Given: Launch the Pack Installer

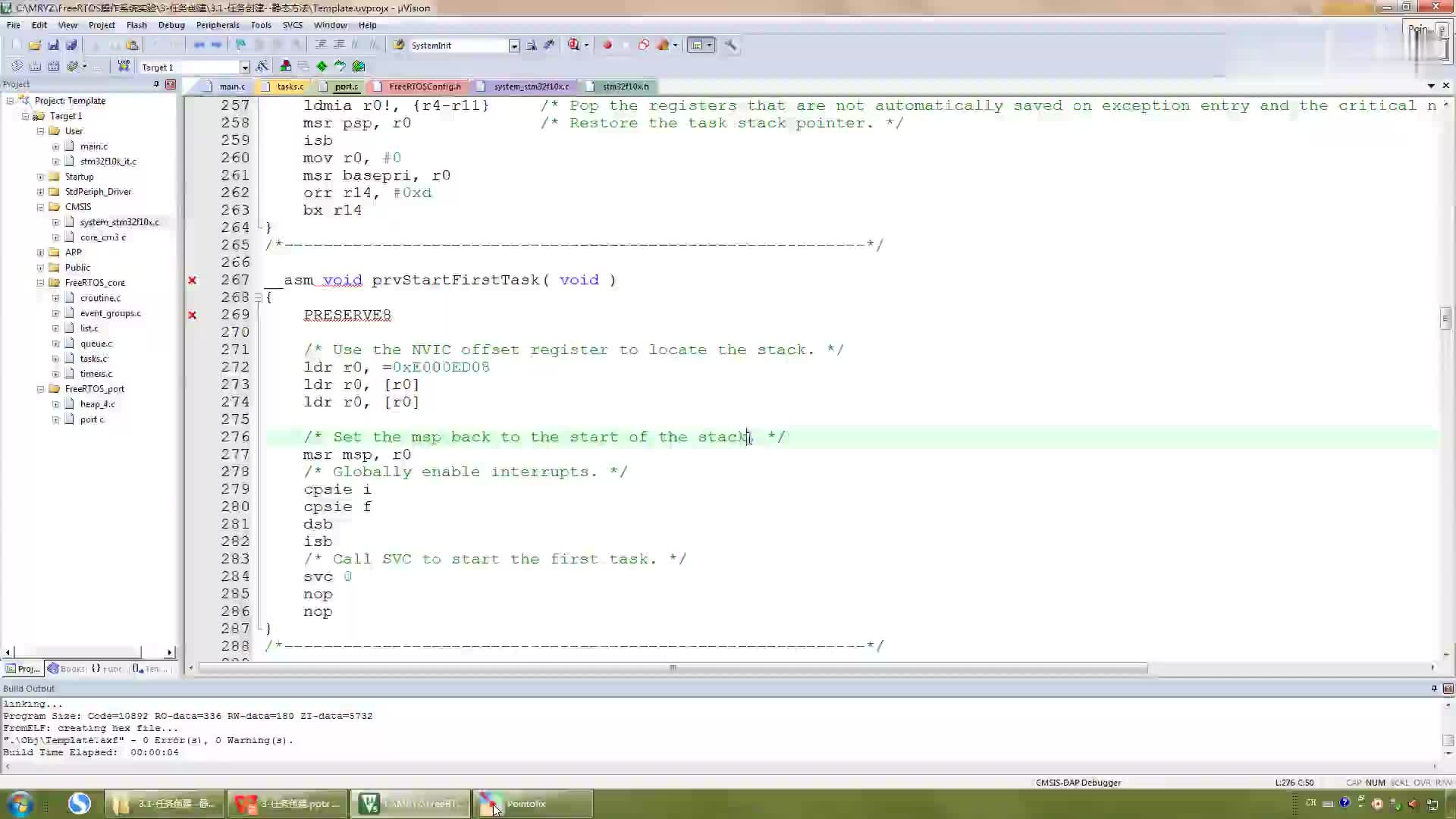Looking at the screenshot, I should (359, 67).
